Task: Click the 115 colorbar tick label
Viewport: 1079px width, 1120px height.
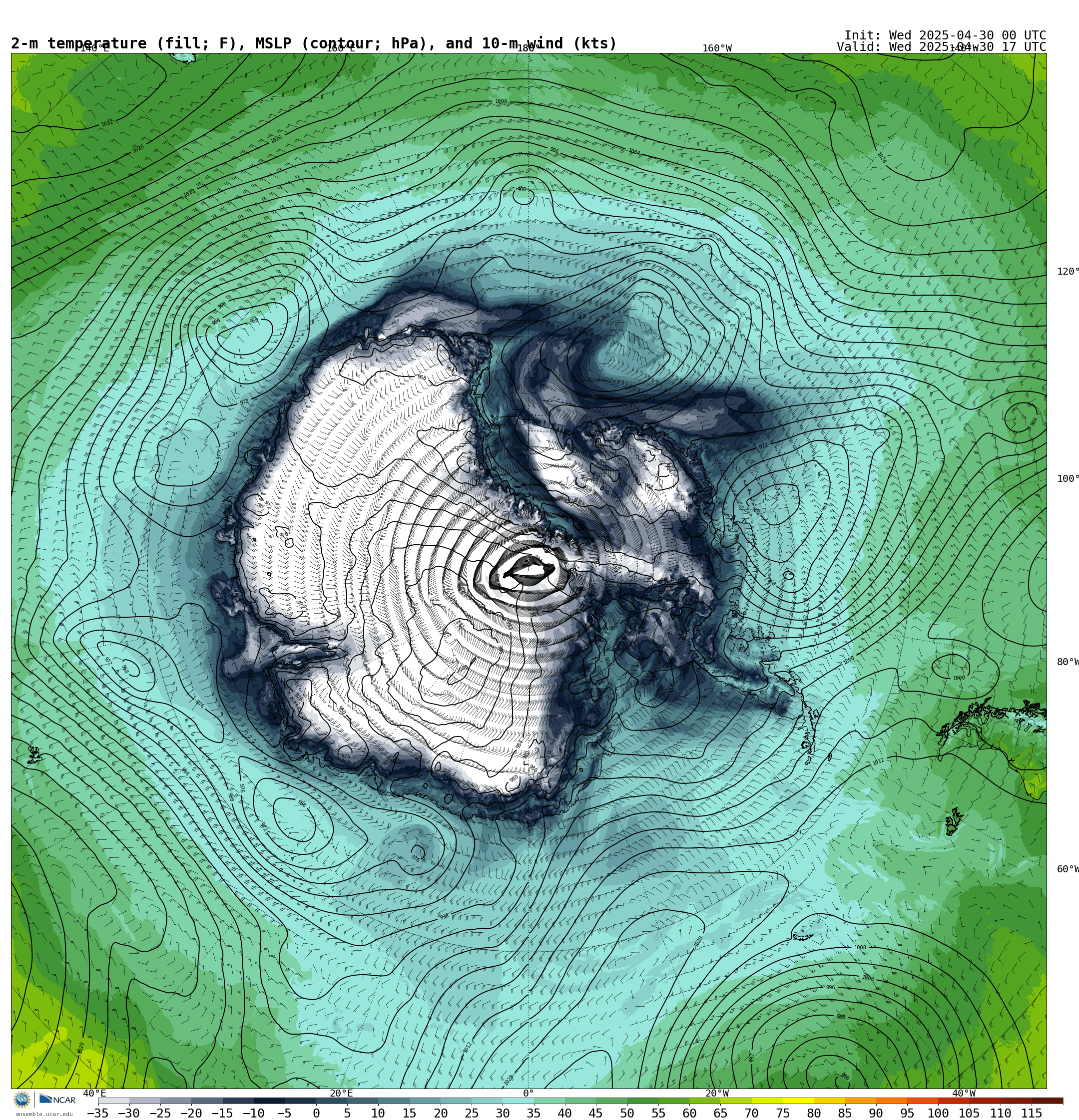Action: (1031, 1113)
